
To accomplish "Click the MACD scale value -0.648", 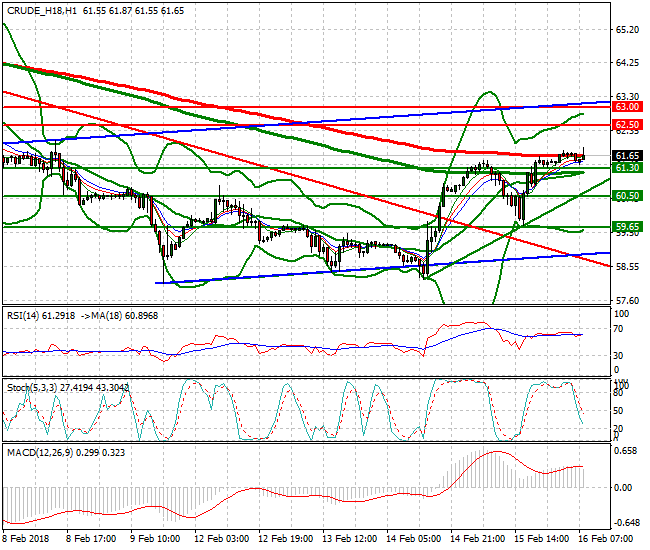I will tap(626, 523).
